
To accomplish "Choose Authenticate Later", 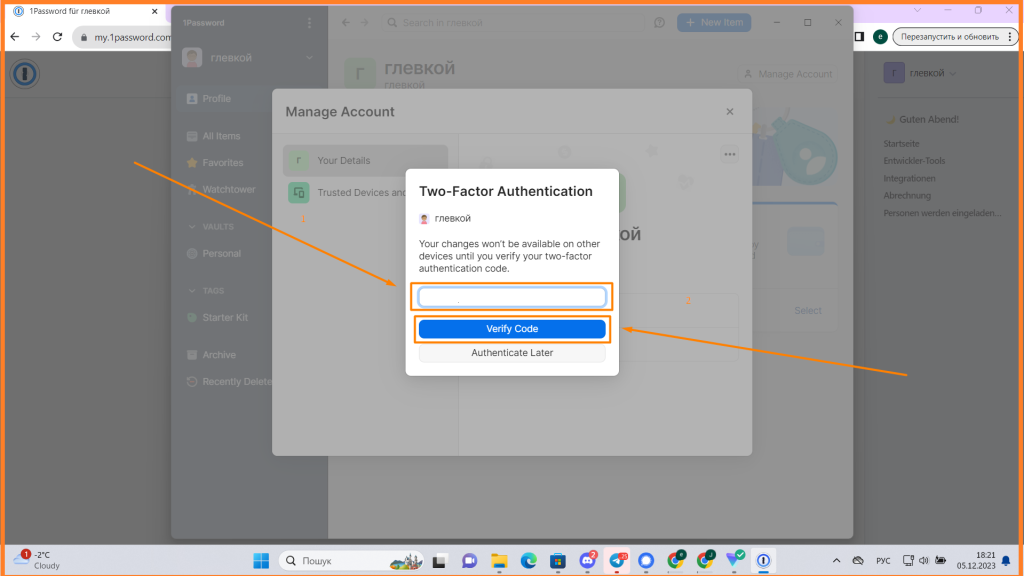I will [x=511, y=352].
